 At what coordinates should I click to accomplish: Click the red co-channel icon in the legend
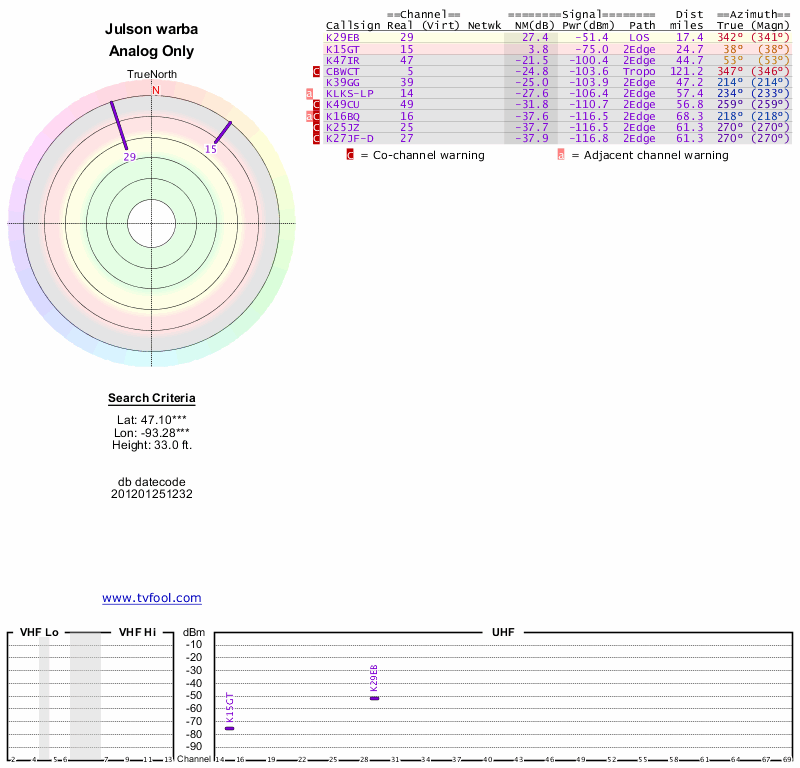coord(350,155)
